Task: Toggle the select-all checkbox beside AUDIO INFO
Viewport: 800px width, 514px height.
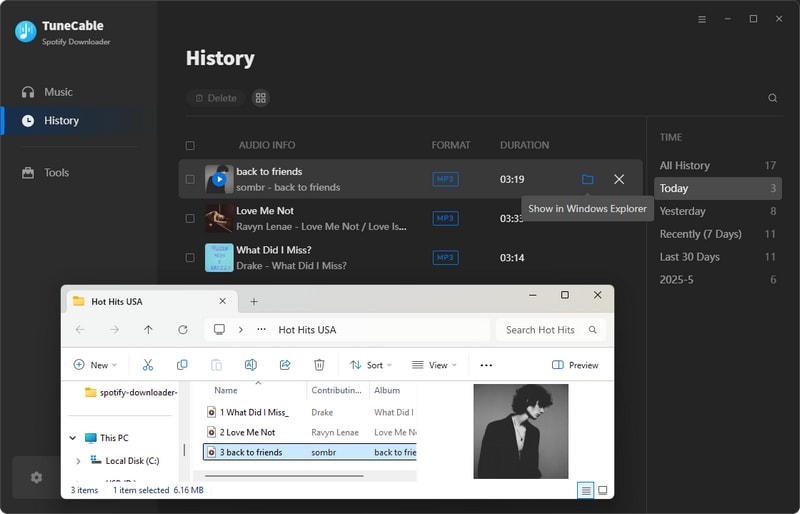Action: (x=190, y=145)
